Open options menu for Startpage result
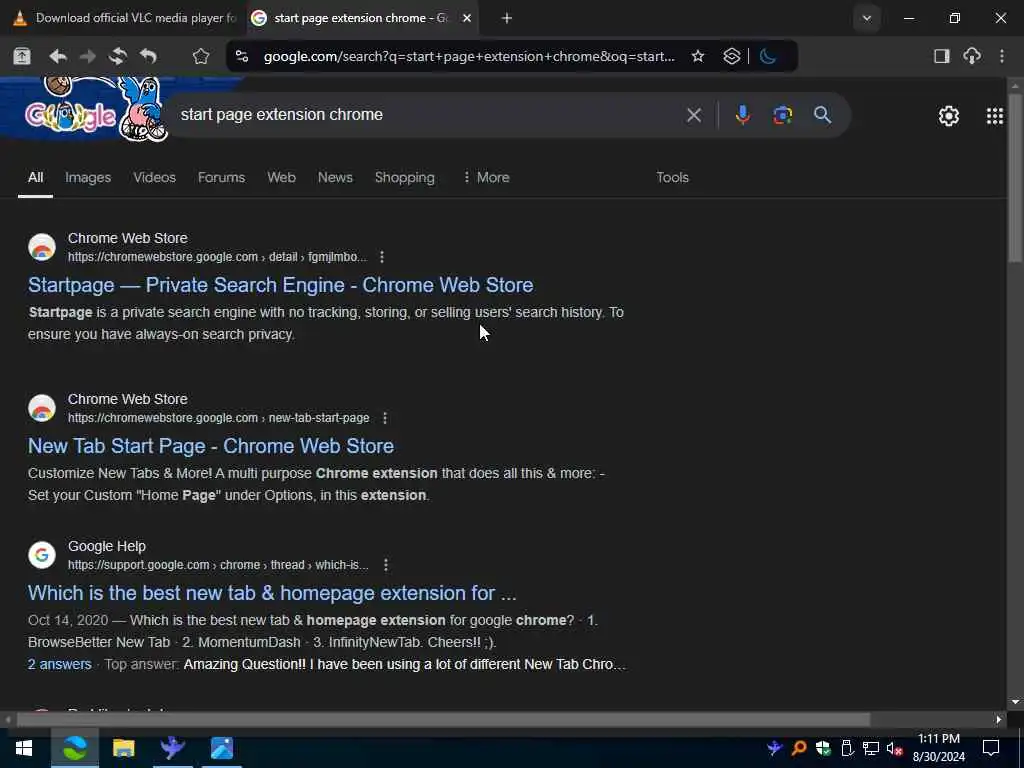The image size is (1024, 768). pyautogui.click(x=382, y=257)
